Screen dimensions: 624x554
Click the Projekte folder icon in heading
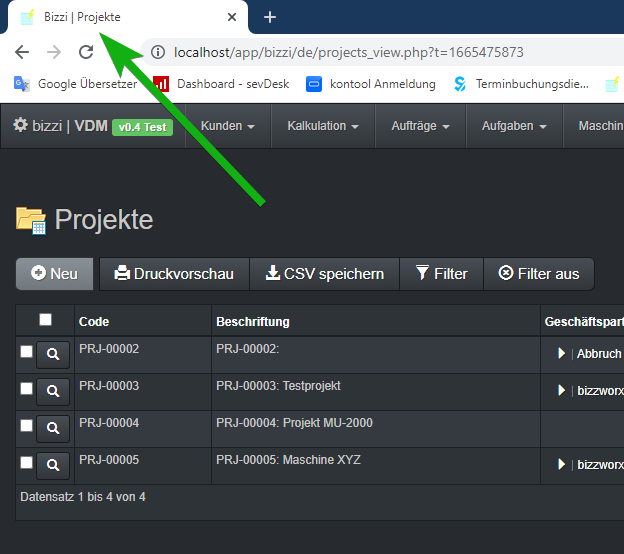click(31, 220)
